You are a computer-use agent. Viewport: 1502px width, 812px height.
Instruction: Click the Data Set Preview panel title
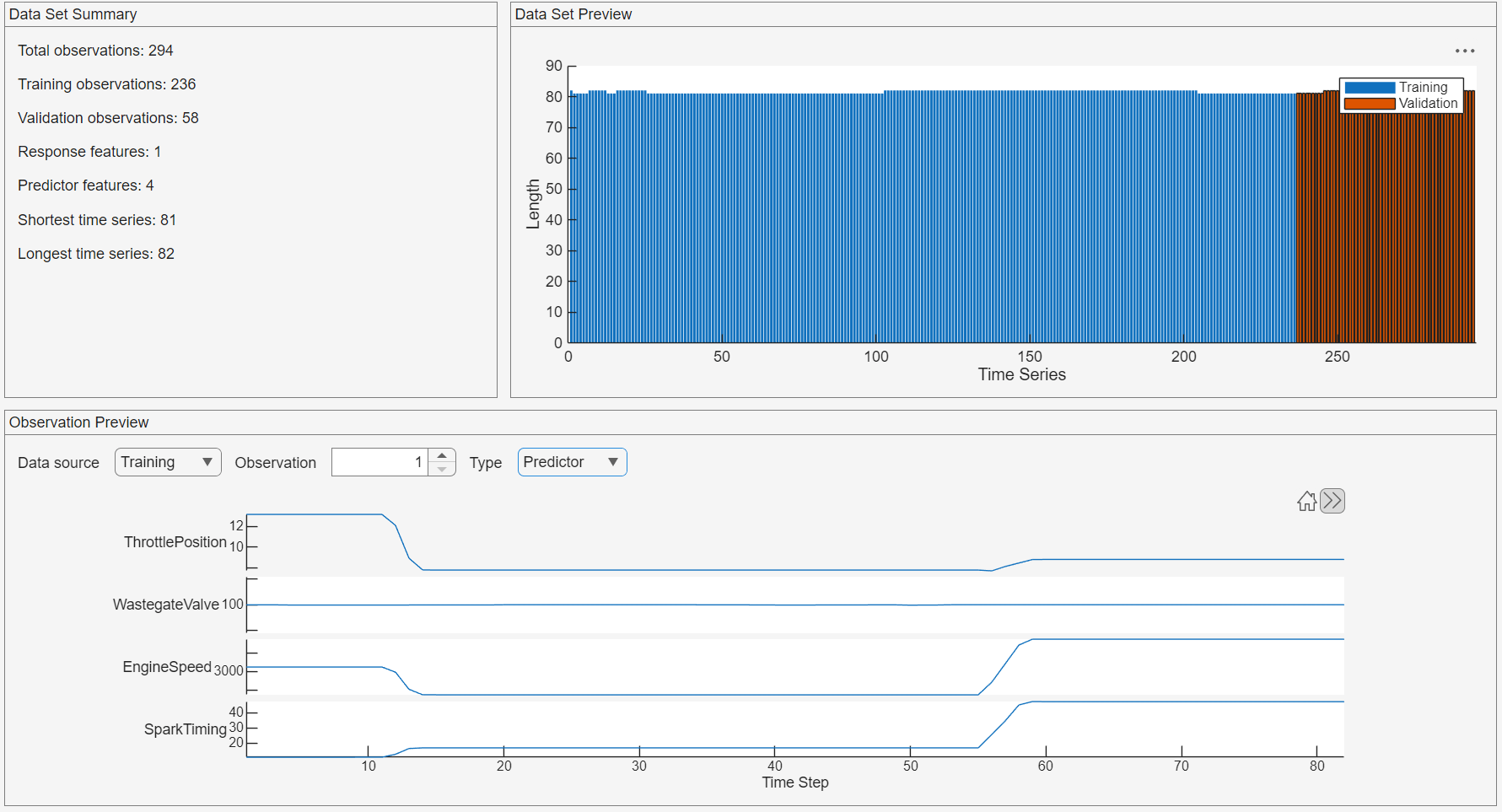point(573,13)
